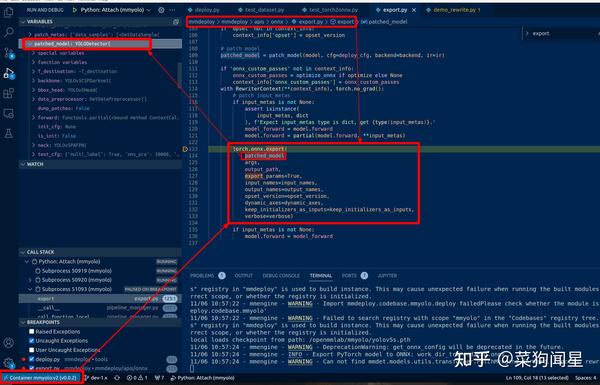
Task: Open forwarded ports indicator in status bar
Action: [x=159, y=378]
